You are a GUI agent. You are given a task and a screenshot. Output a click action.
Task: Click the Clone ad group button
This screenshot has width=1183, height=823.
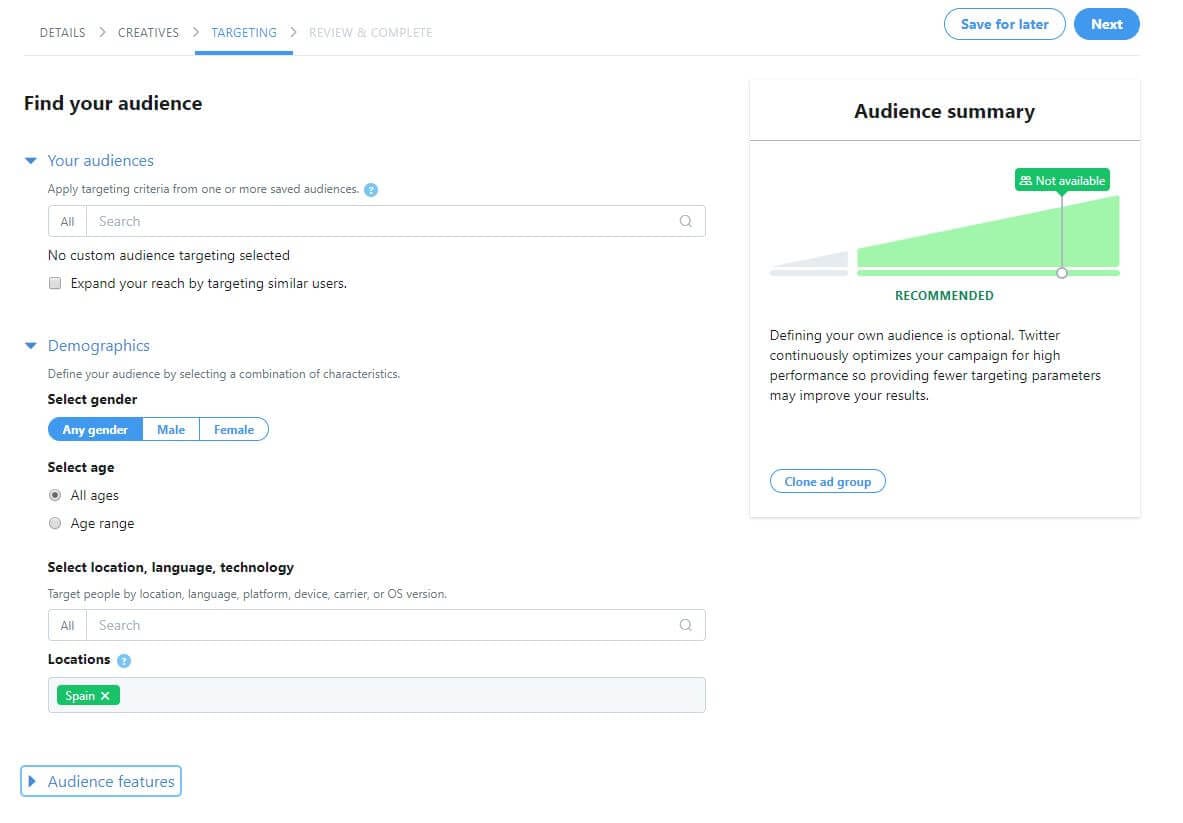pos(827,481)
